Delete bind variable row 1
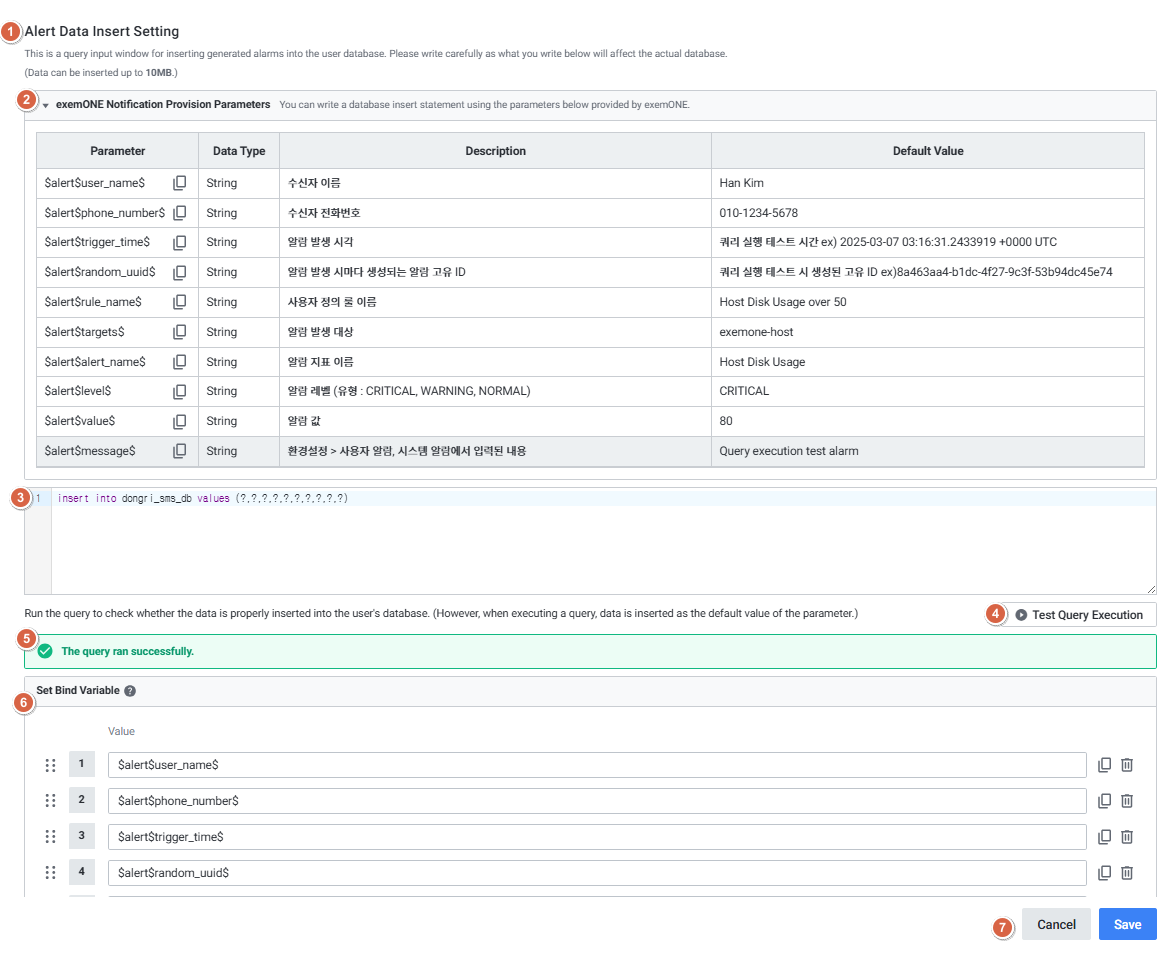The width and height of the screenshot is (1172, 953). [x=1126, y=765]
